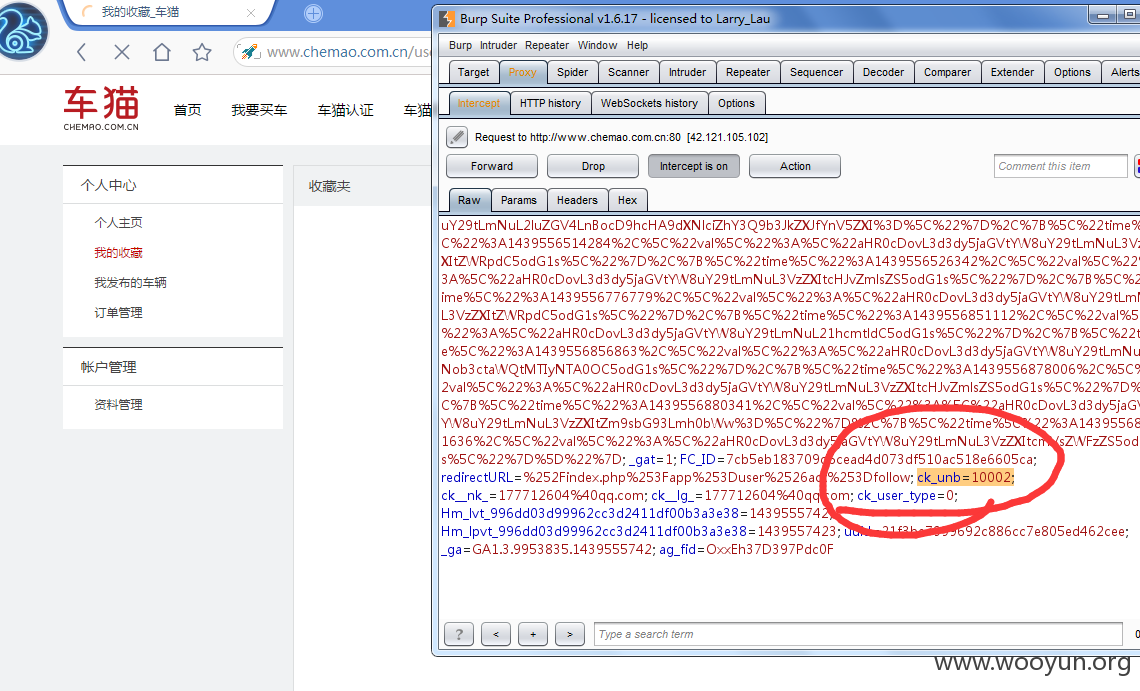Open the Scanner tab
The width and height of the screenshot is (1140, 691).
point(628,72)
